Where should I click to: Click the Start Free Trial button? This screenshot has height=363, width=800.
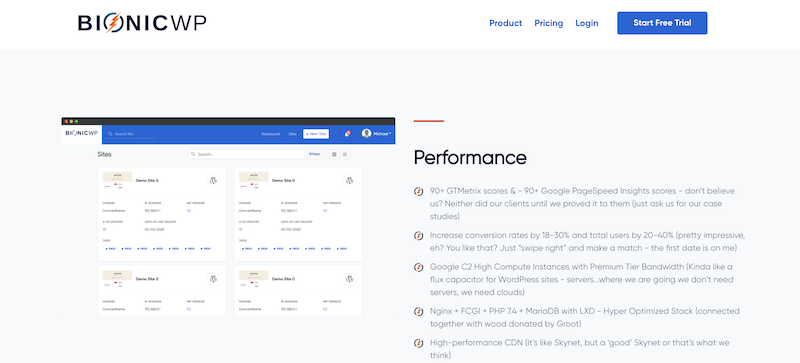(662, 23)
